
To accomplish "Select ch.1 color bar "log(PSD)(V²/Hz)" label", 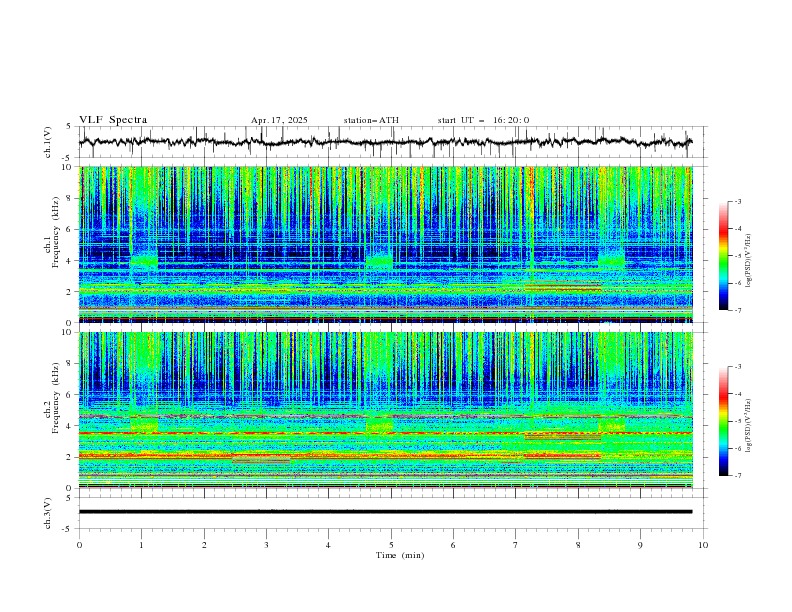I will (748, 261).
